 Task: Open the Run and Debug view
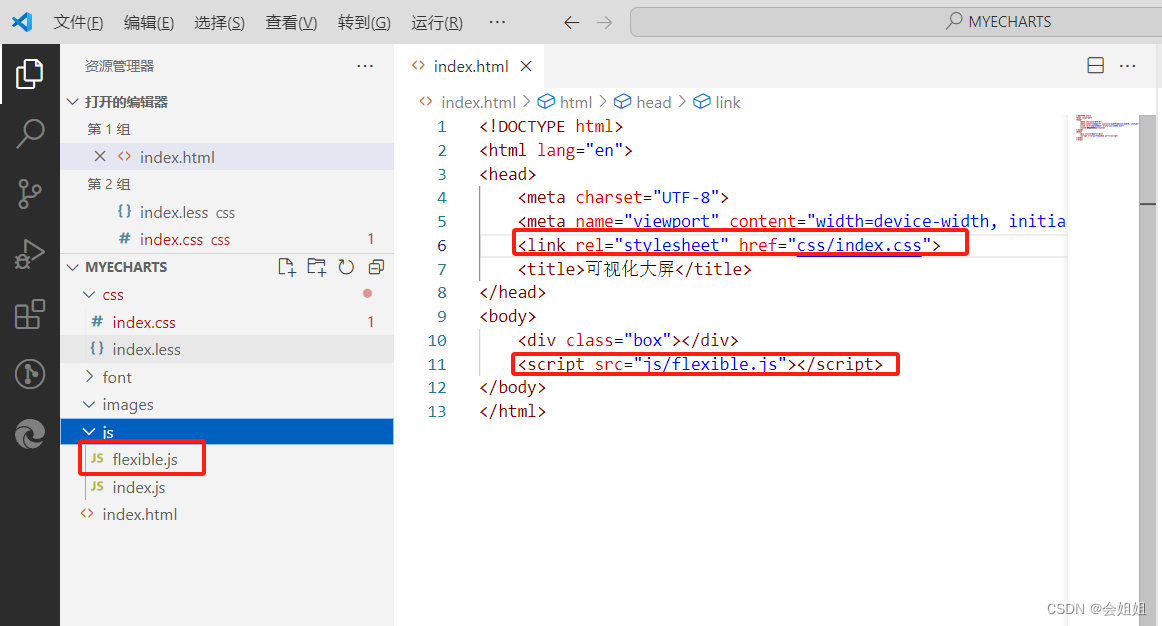click(29, 253)
